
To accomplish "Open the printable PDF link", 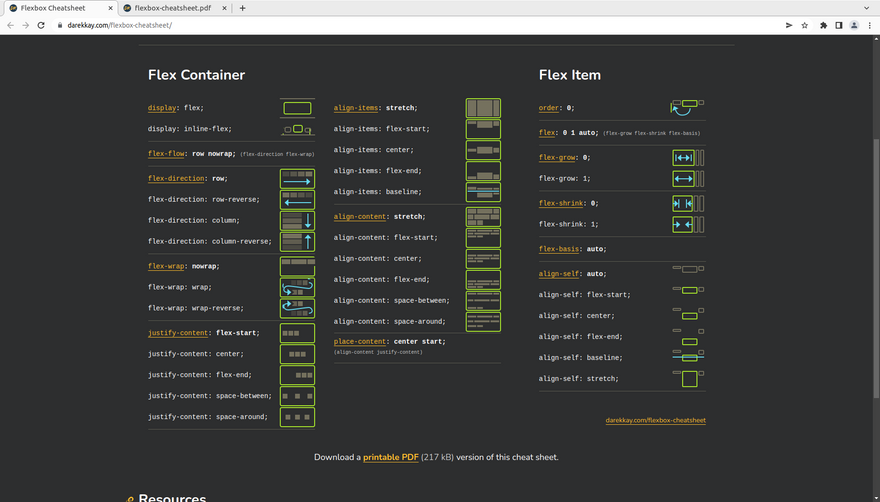I will 390,457.
